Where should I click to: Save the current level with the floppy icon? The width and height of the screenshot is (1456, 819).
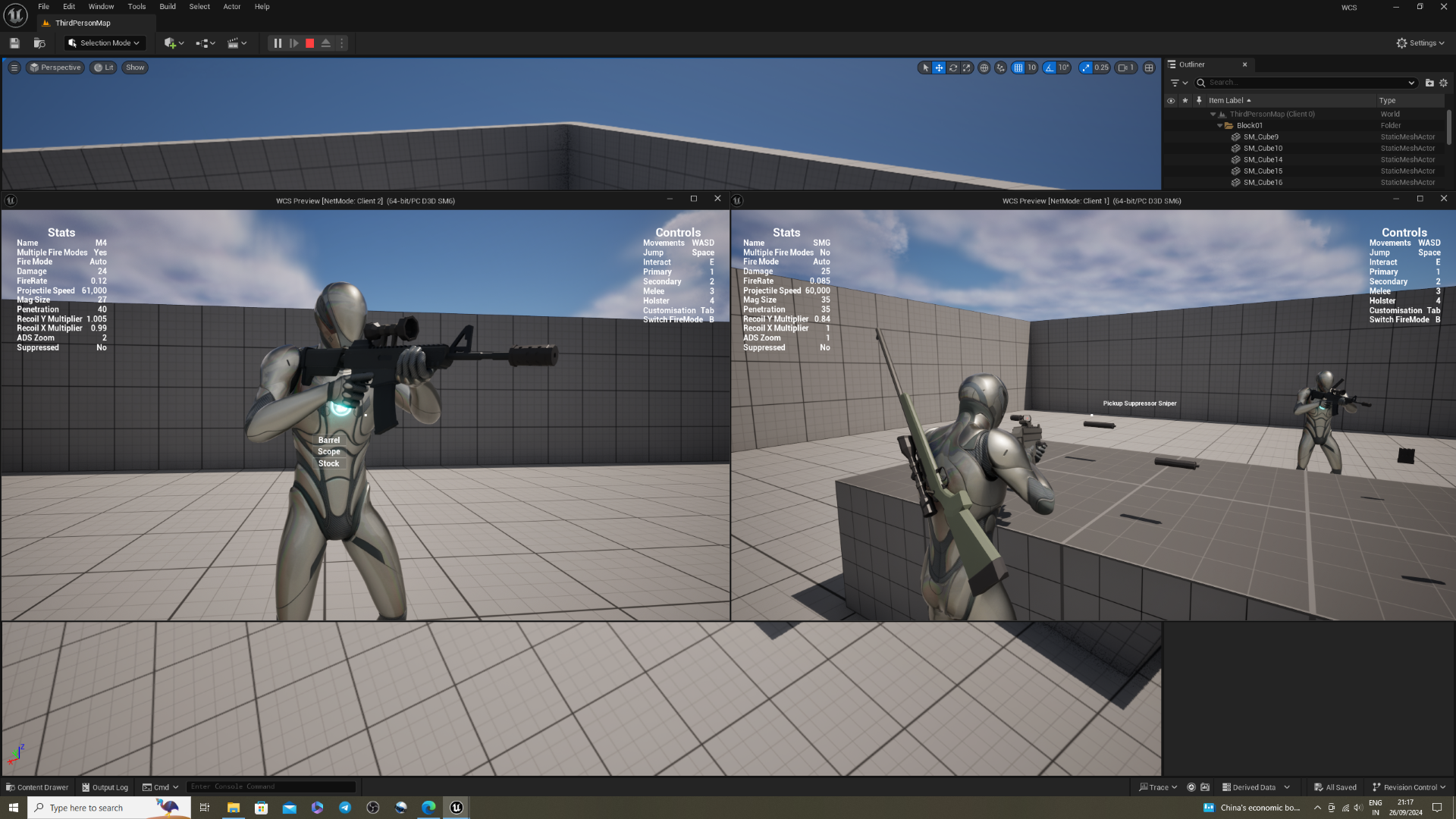[14, 43]
